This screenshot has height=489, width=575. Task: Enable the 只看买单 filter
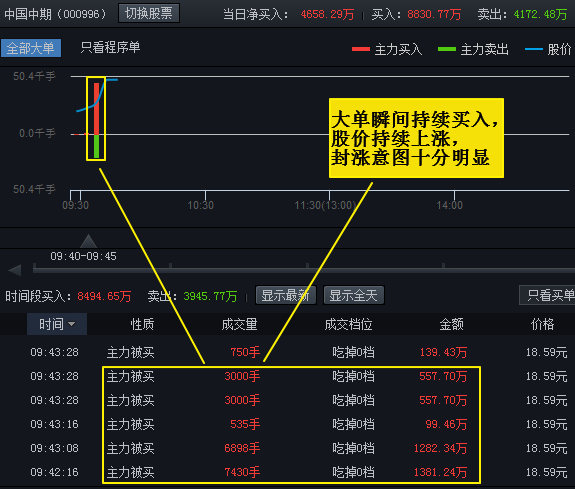pyautogui.click(x=548, y=295)
